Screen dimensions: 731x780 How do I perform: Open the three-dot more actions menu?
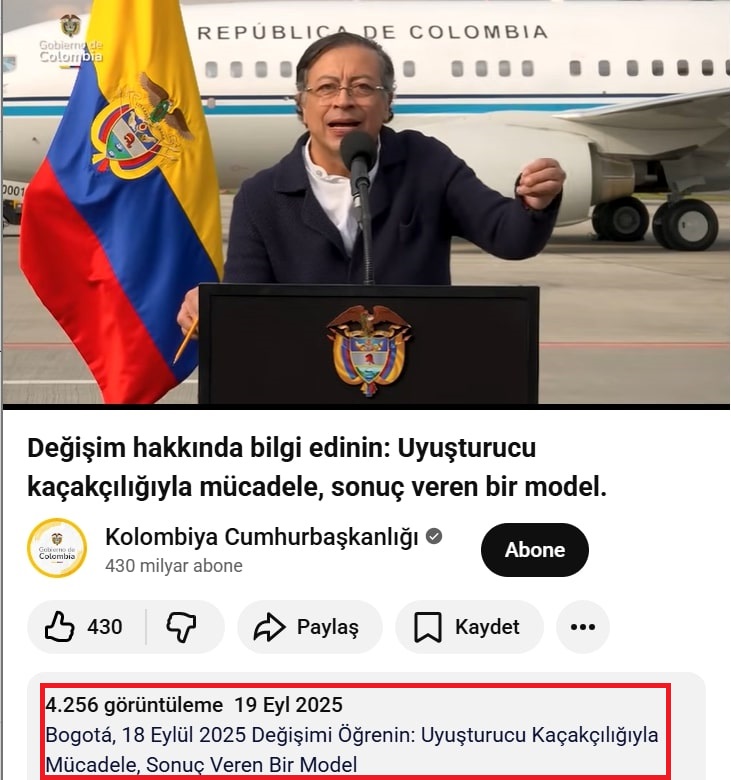coord(583,627)
